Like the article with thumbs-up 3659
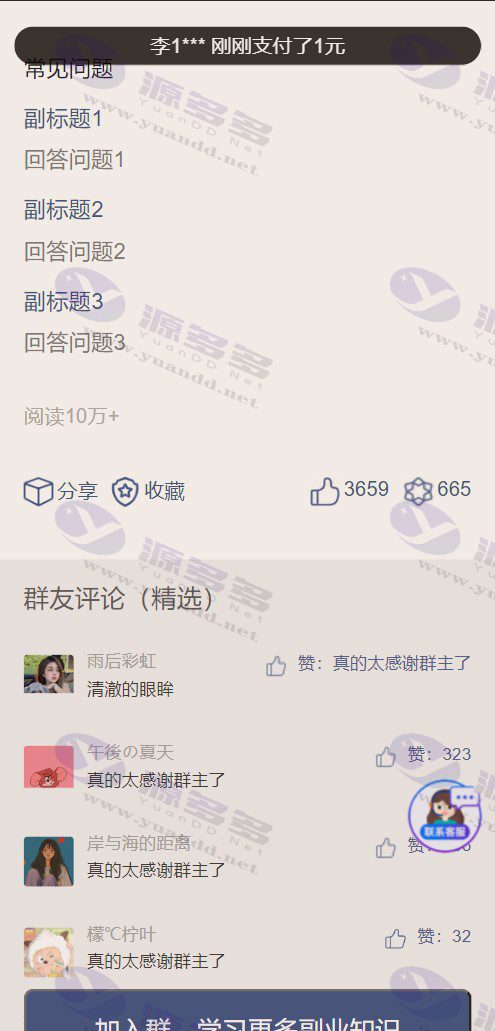The height and width of the screenshot is (1031, 495). click(325, 491)
